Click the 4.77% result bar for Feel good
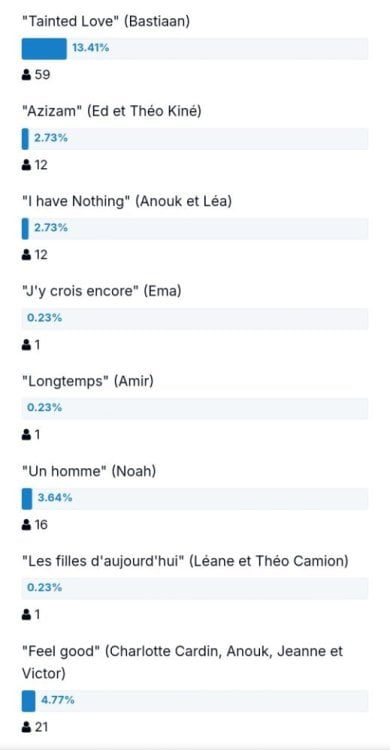The image size is (390, 750). tap(195, 701)
